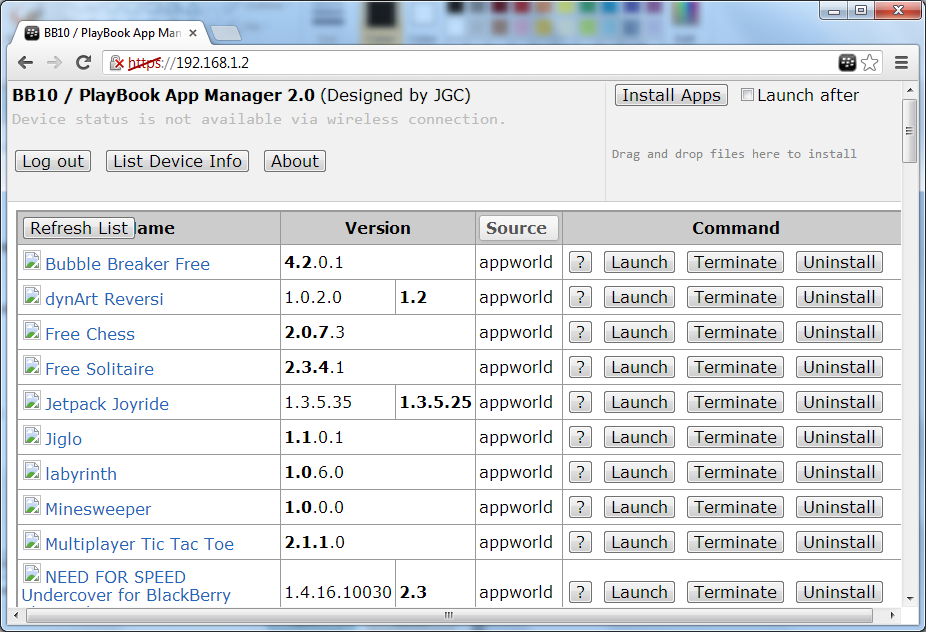Terminate the Multiplayer Tic Tac Toe app
The height and width of the screenshot is (632, 926).
(735, 542)
